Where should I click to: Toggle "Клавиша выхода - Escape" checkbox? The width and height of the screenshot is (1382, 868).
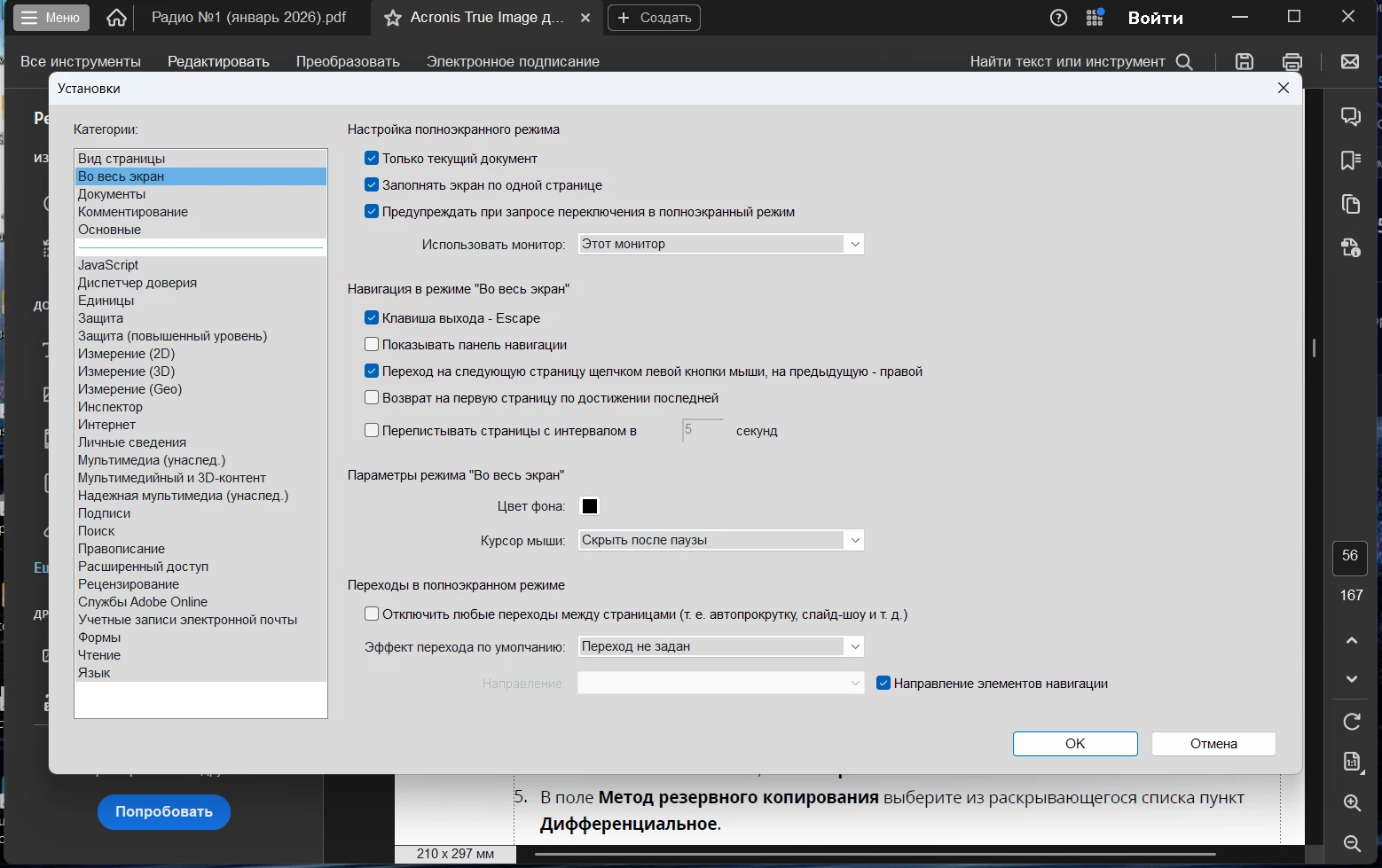[x=373, y=318]
